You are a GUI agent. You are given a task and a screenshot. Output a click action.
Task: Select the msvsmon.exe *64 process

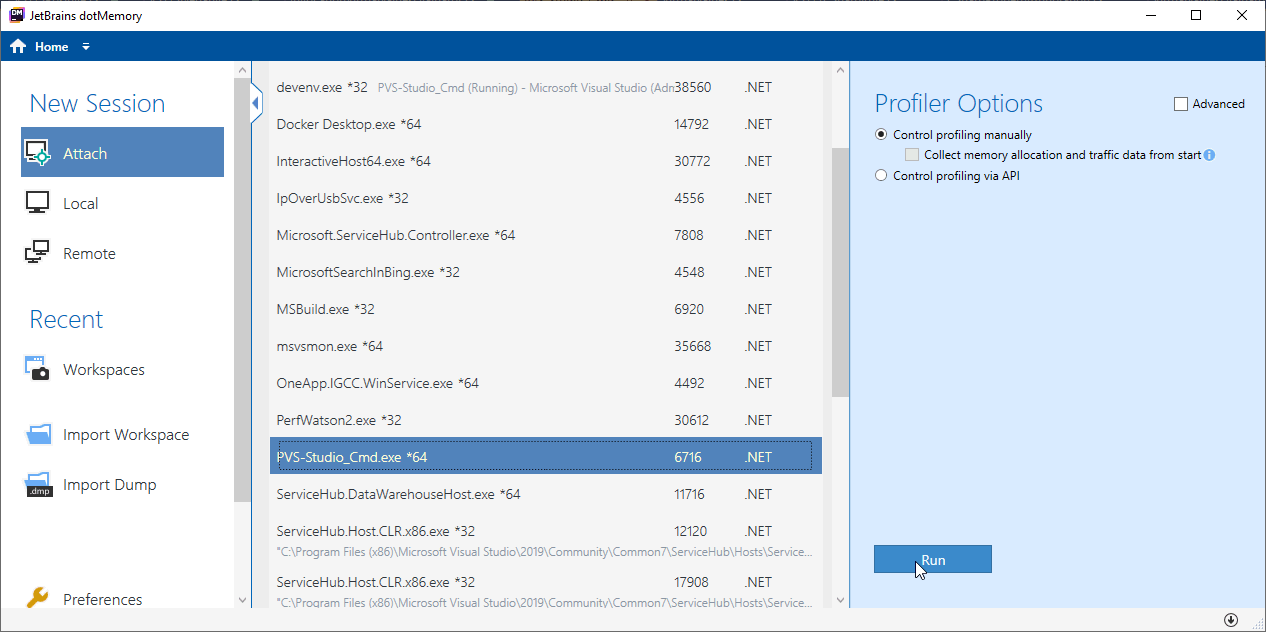[x=546, y=346]
